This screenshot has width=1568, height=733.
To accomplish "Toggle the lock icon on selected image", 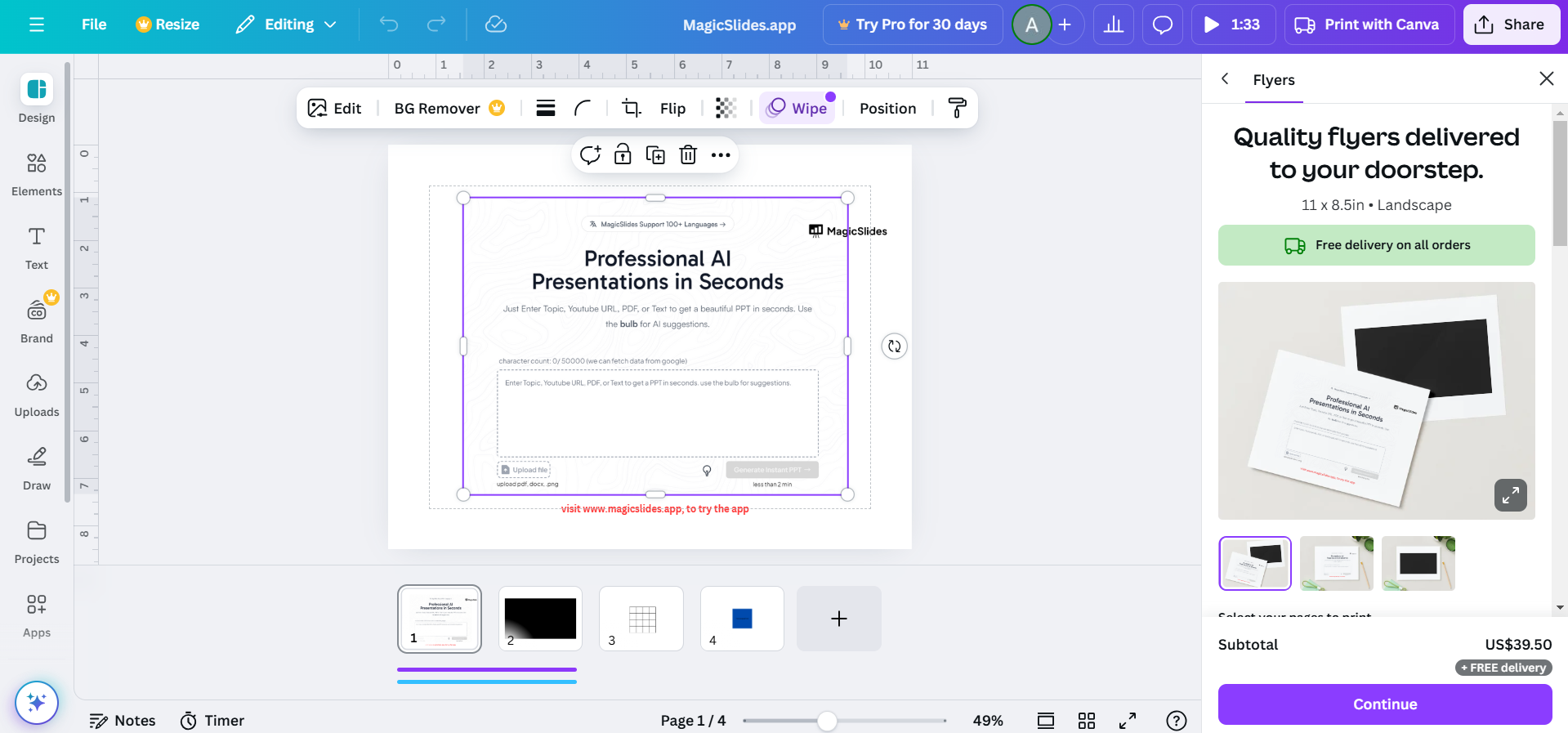I will (x=623, y=155).
